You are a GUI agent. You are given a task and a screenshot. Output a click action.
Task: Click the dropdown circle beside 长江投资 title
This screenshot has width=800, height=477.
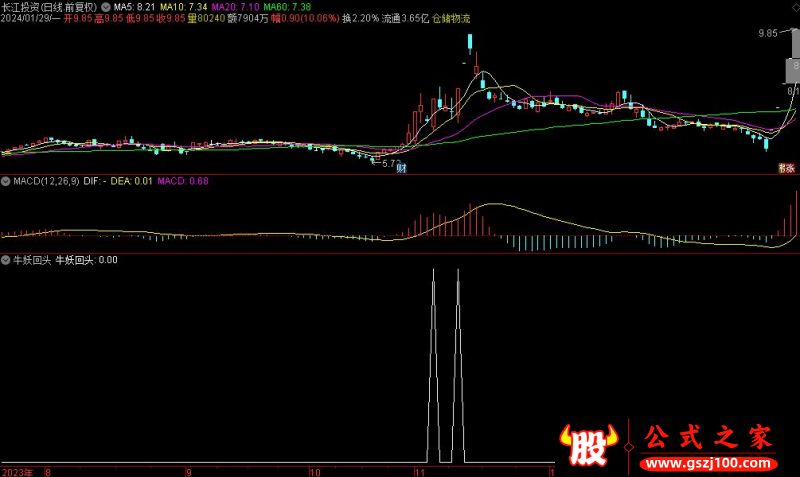[107, 6]
